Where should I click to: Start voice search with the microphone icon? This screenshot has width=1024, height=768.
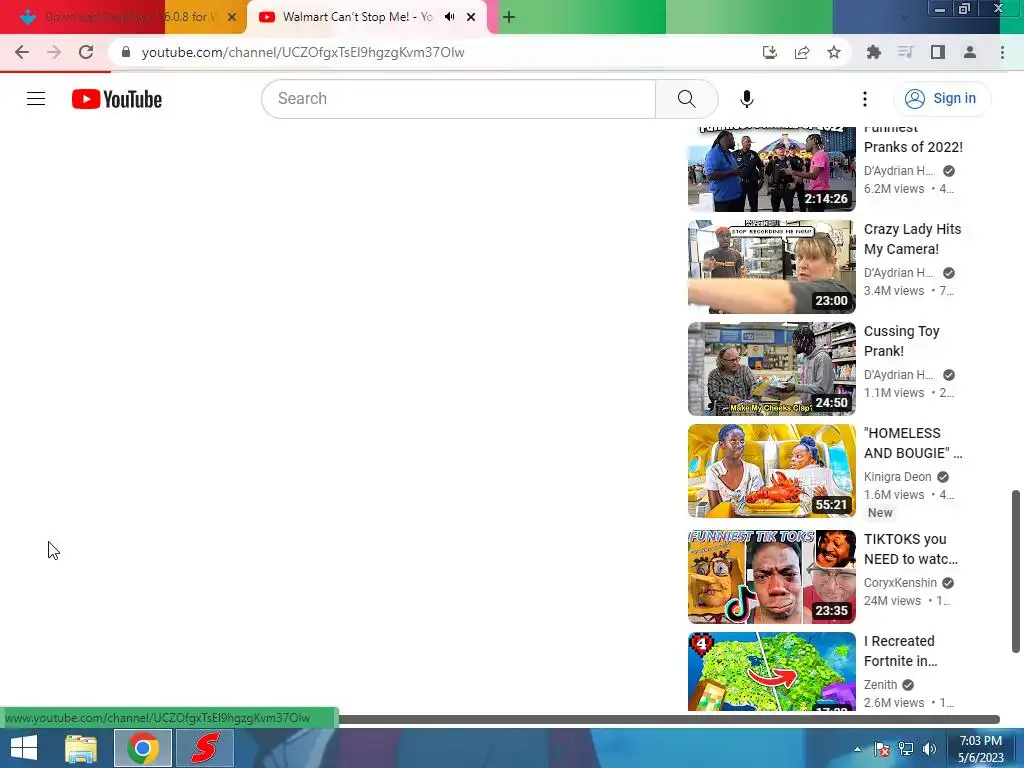(746, 99)
